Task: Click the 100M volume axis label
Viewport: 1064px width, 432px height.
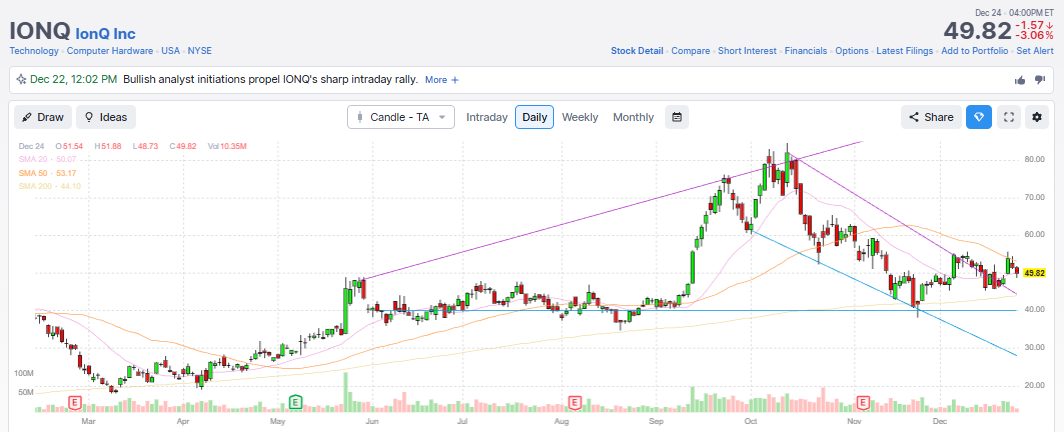Action: pos(24,374)
